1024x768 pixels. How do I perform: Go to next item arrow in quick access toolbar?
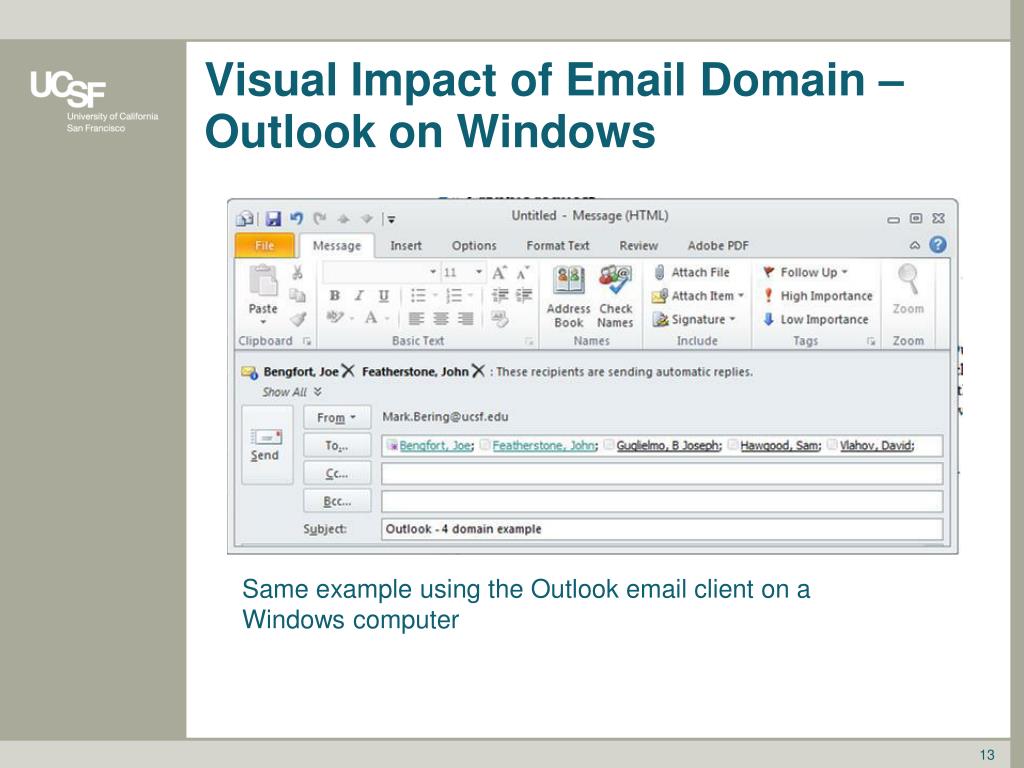tap(366, 219)
